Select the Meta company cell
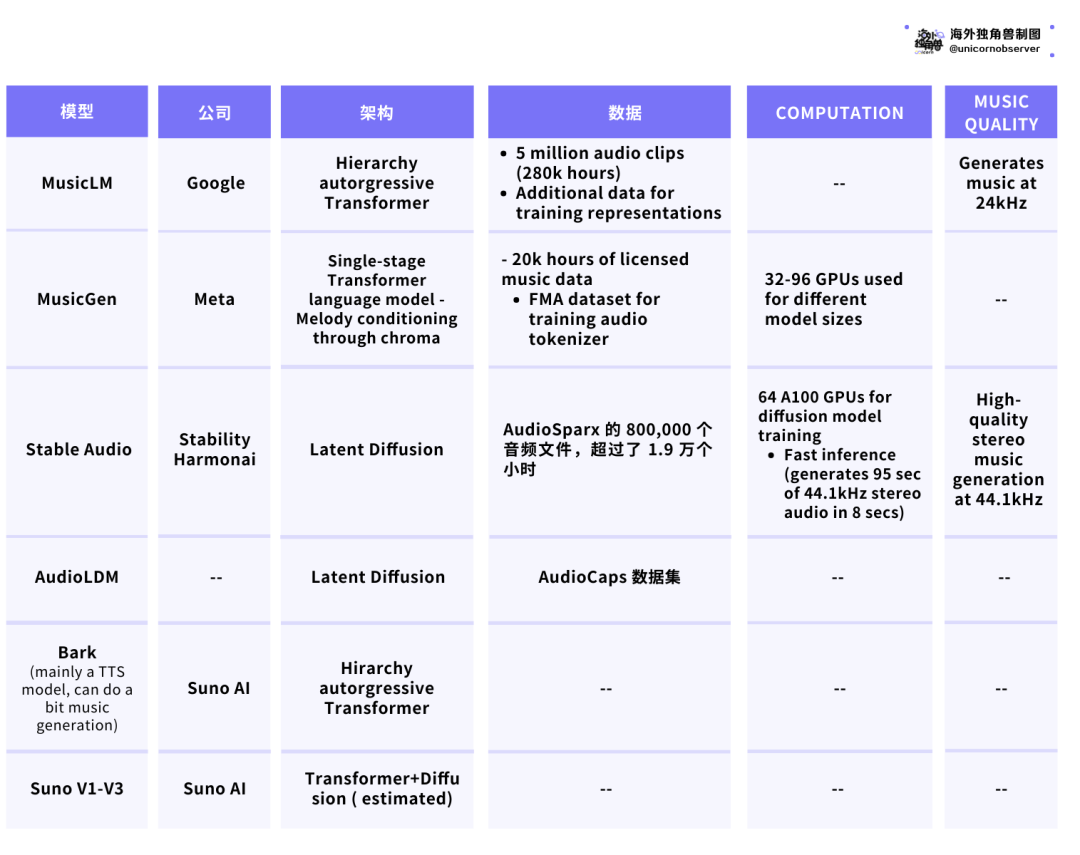Viewport: 1080px width, 855px height. tap(214, 299)
